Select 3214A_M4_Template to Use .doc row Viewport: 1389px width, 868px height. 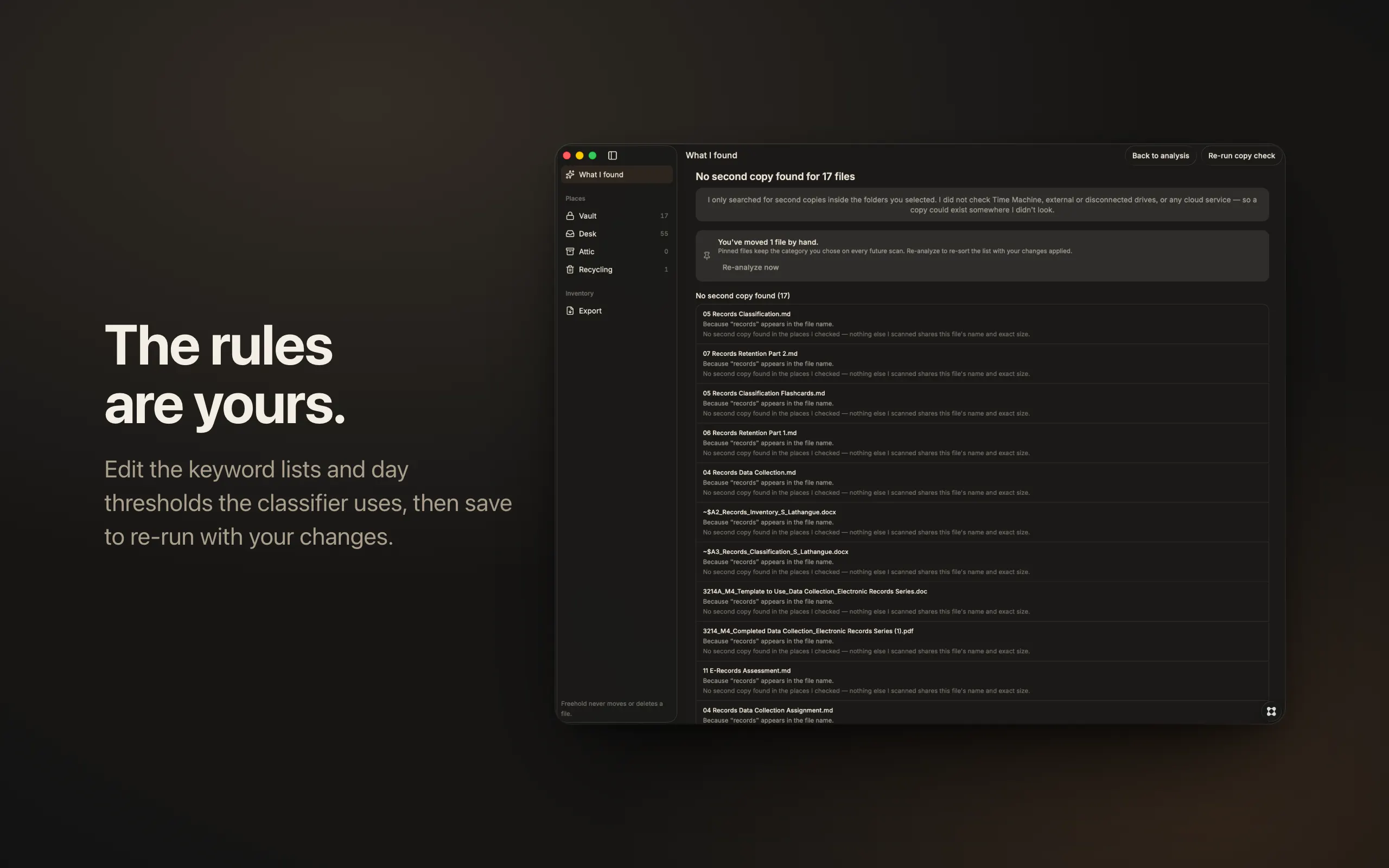982,601
